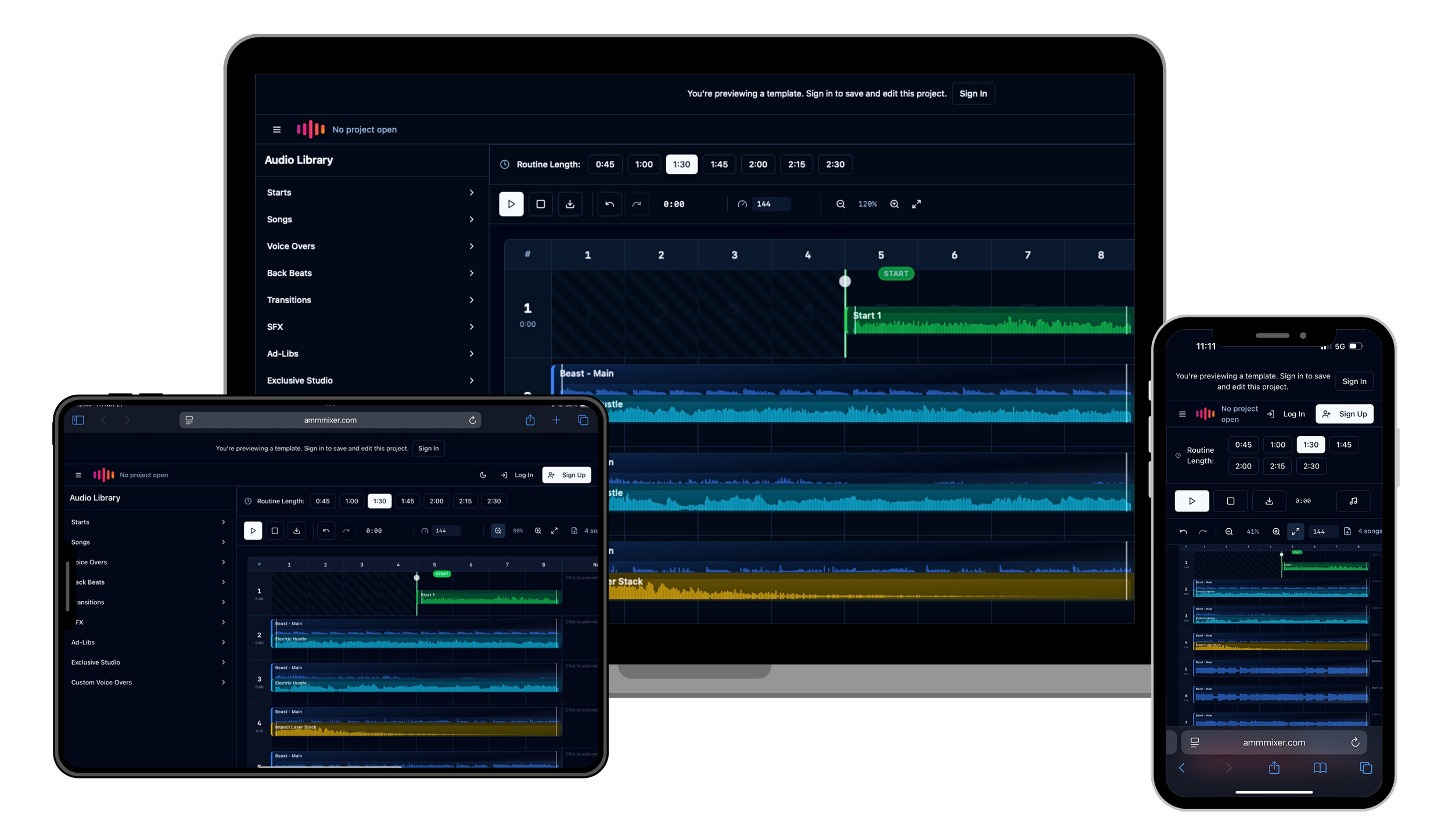Screen dimensions: 1452x840
Task: Select 2:00 routine length on the laptop
Action: point(757,164)
